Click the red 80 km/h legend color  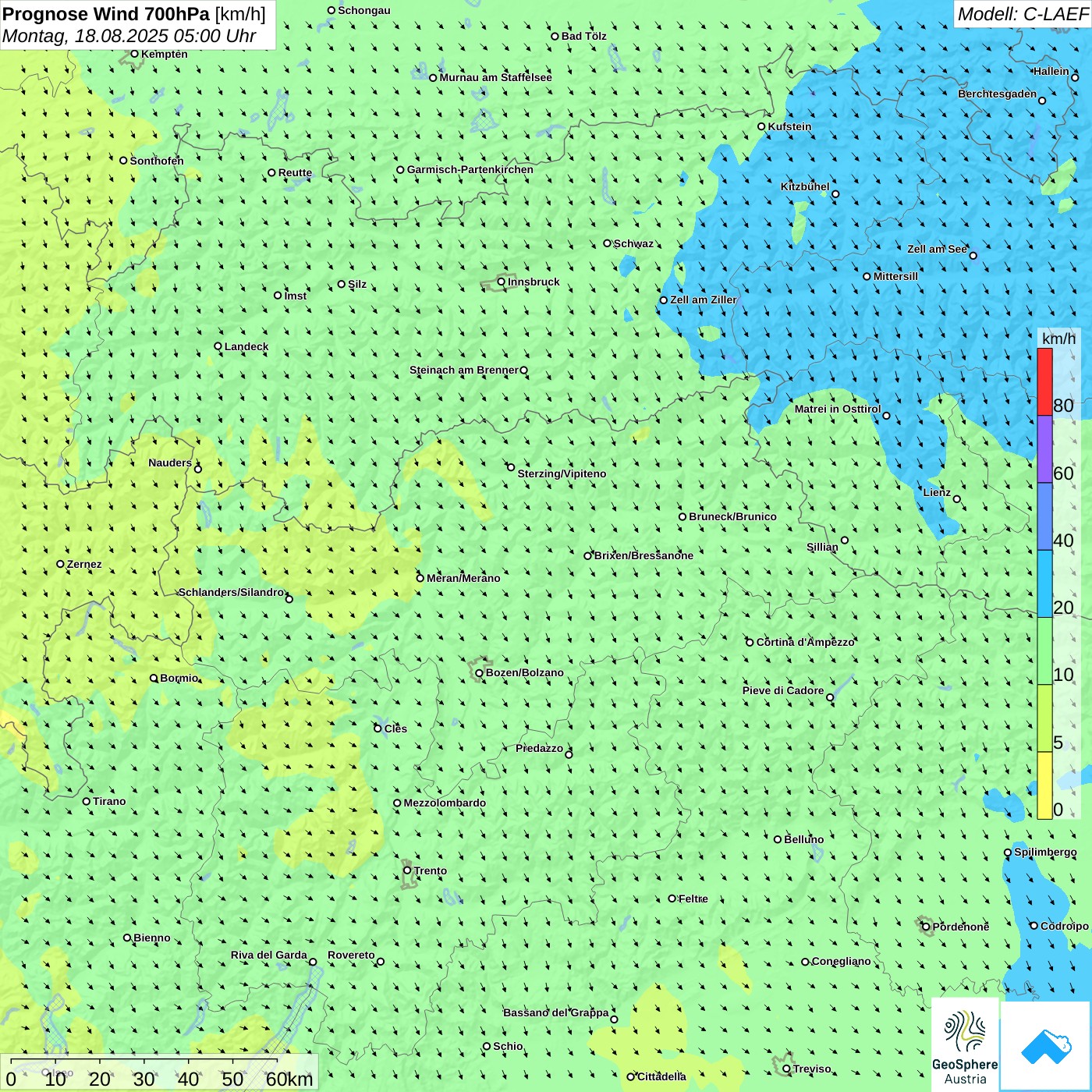[1044, 381]
